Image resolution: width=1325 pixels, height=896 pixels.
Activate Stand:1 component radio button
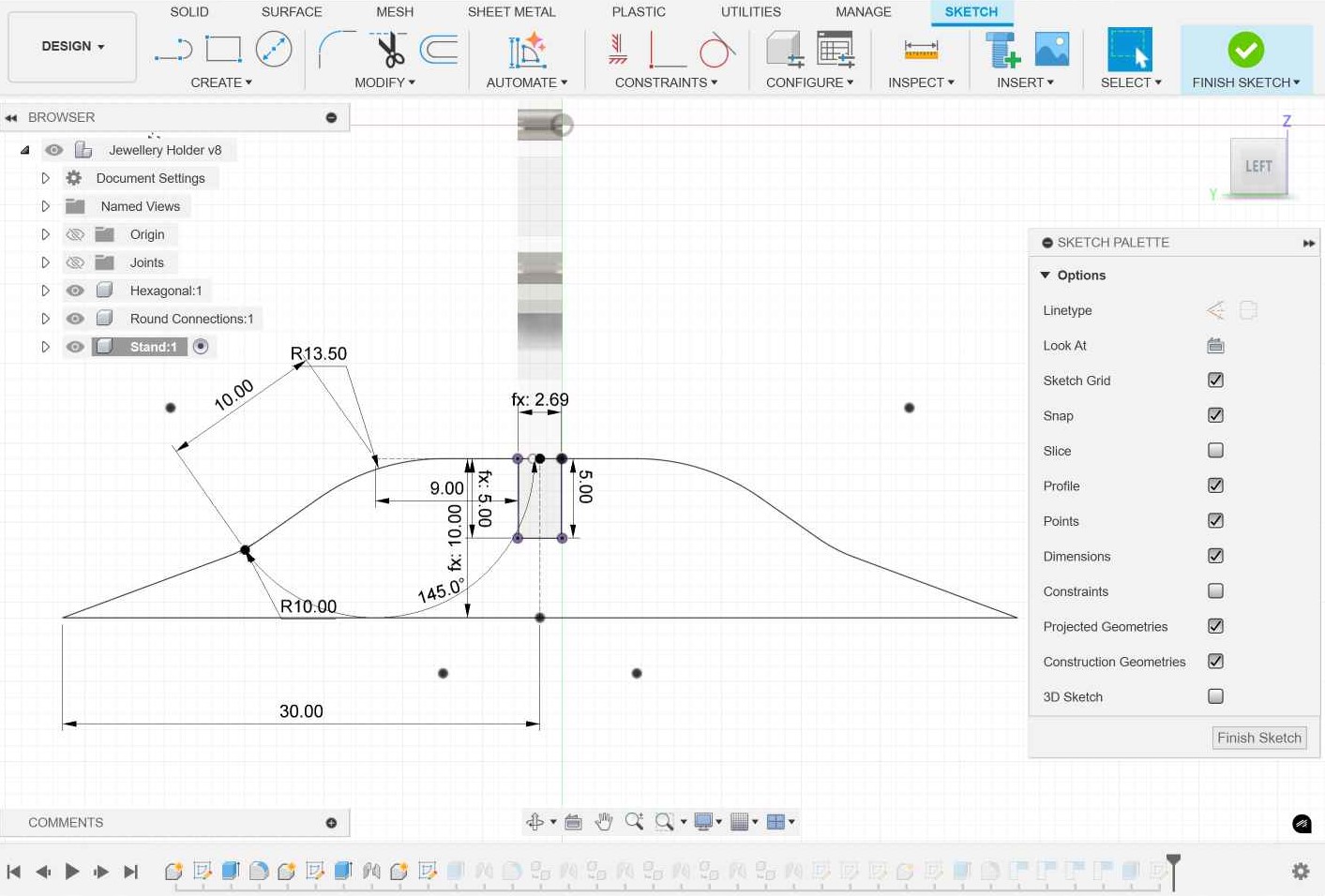pyautogui.click(x=201, y=347)
